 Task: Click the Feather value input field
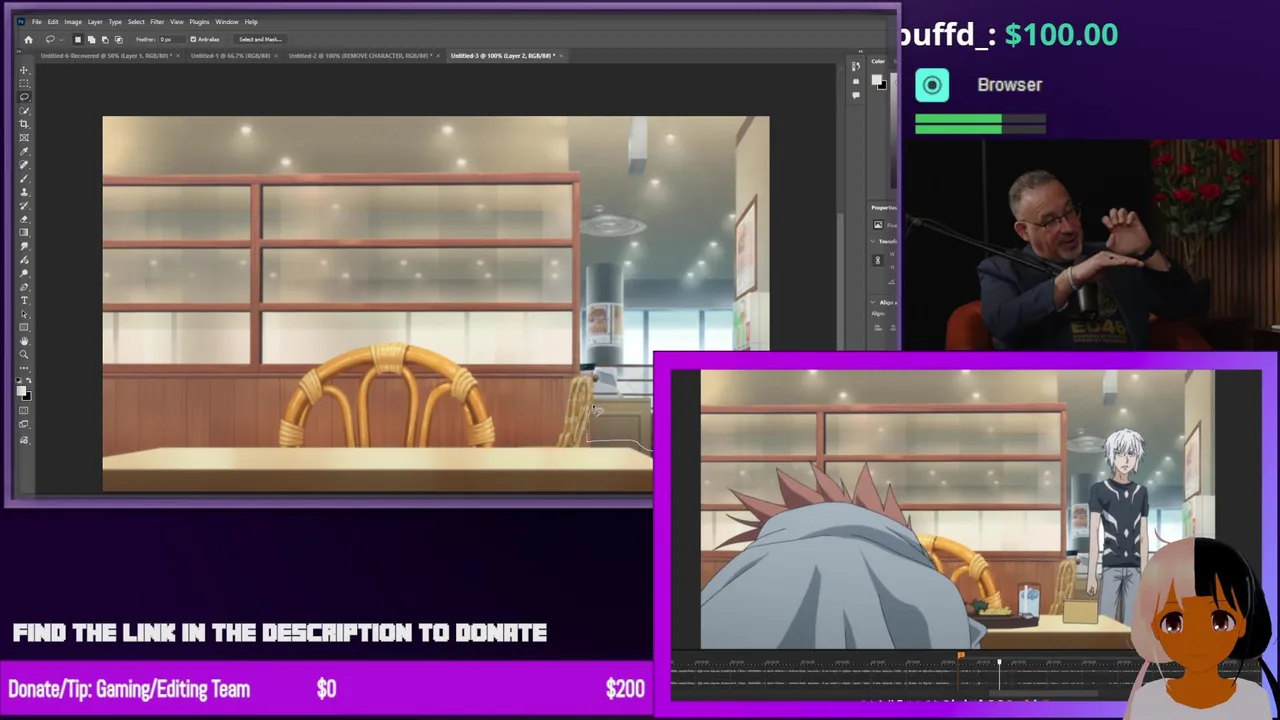coord(172,39)
